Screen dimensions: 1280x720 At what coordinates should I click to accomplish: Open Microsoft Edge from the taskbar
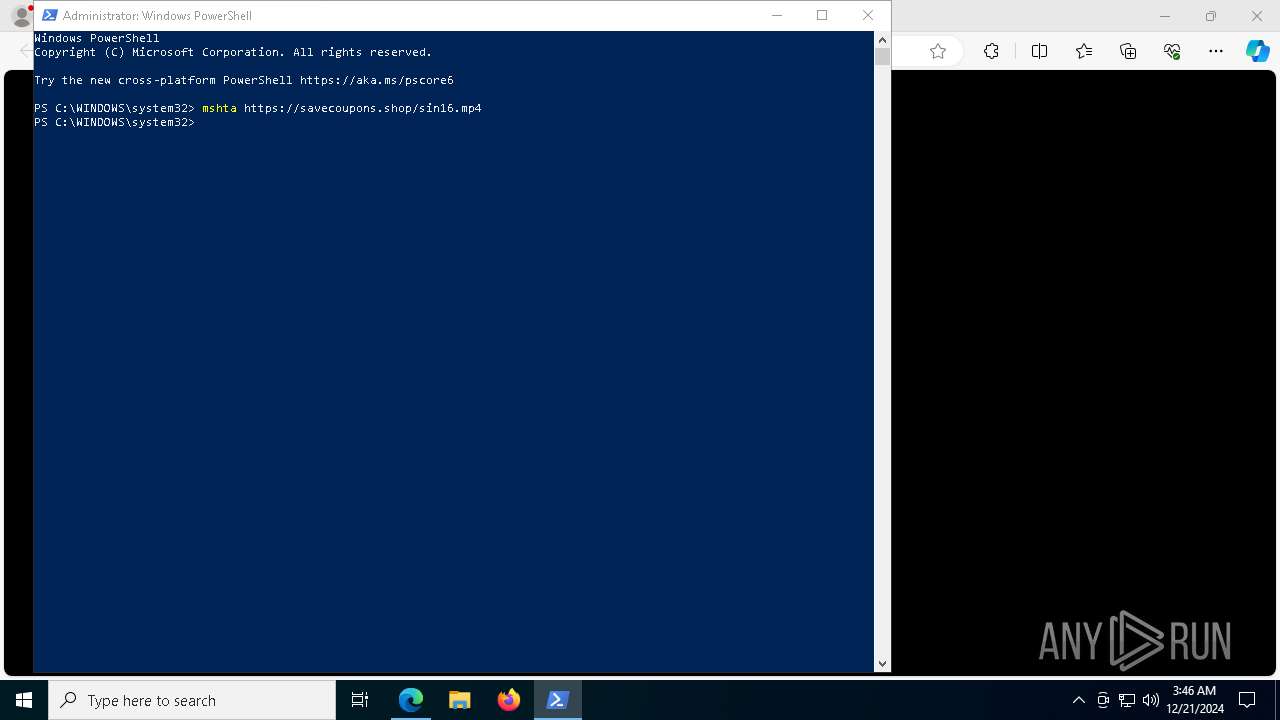pos(411,700)
